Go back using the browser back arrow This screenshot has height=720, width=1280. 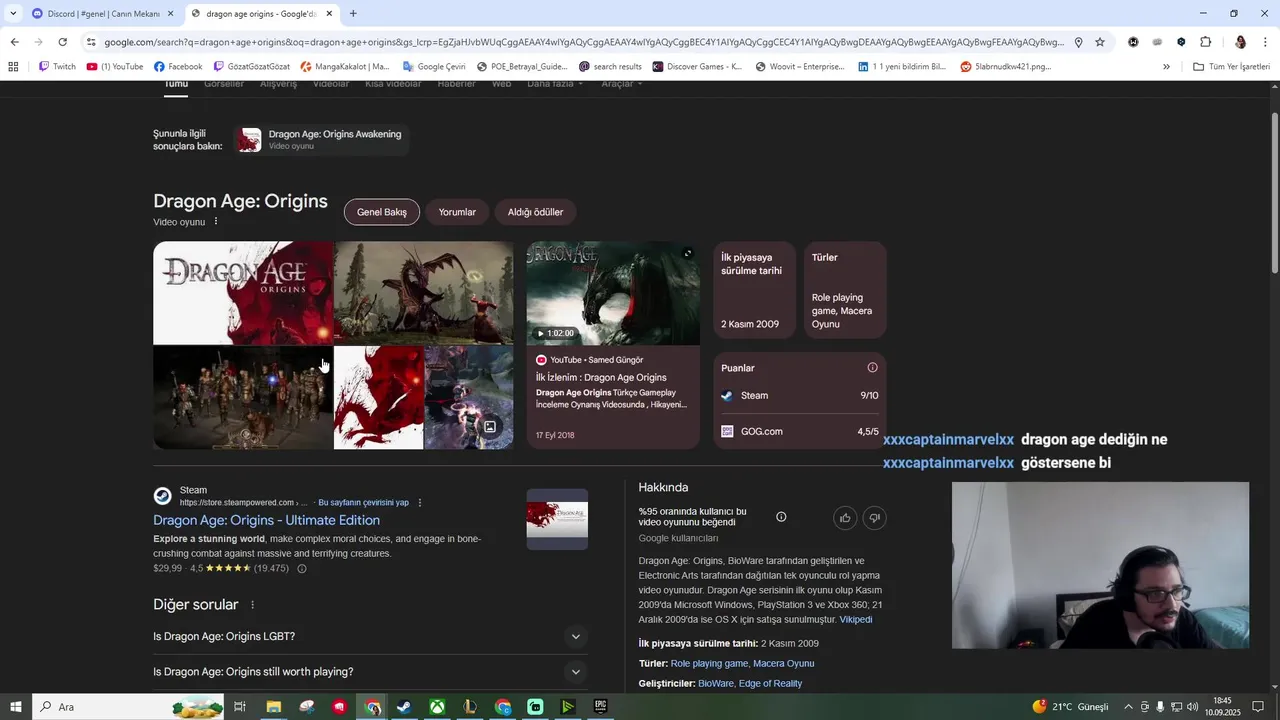click(14, 42)
